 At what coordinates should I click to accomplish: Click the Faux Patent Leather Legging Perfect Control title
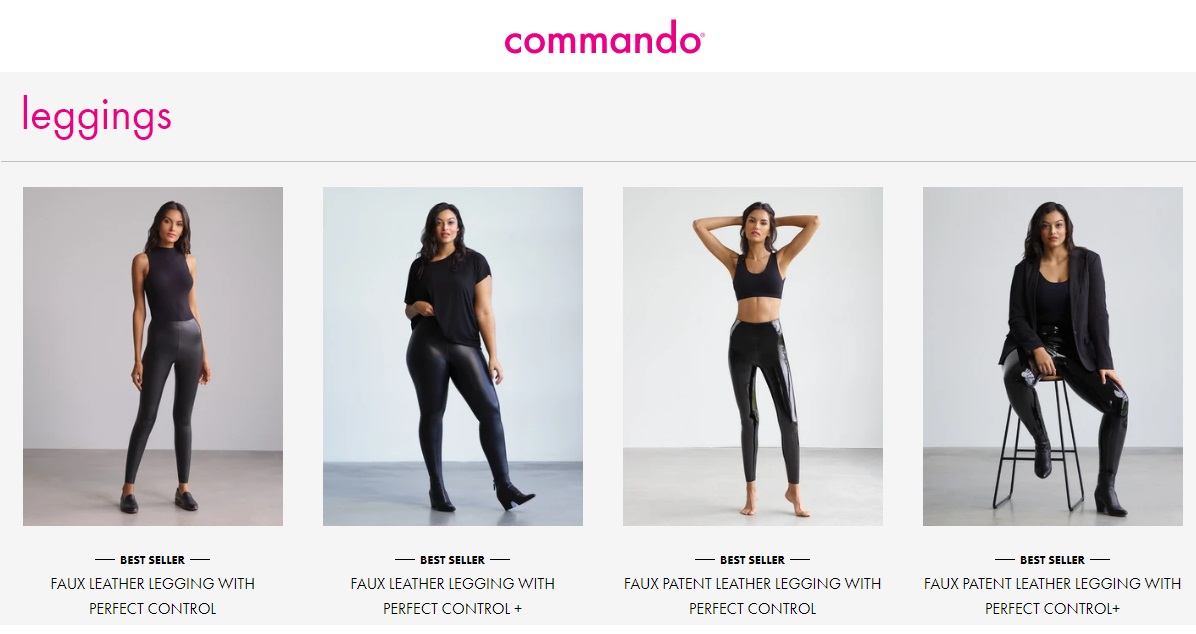(753, 596)
